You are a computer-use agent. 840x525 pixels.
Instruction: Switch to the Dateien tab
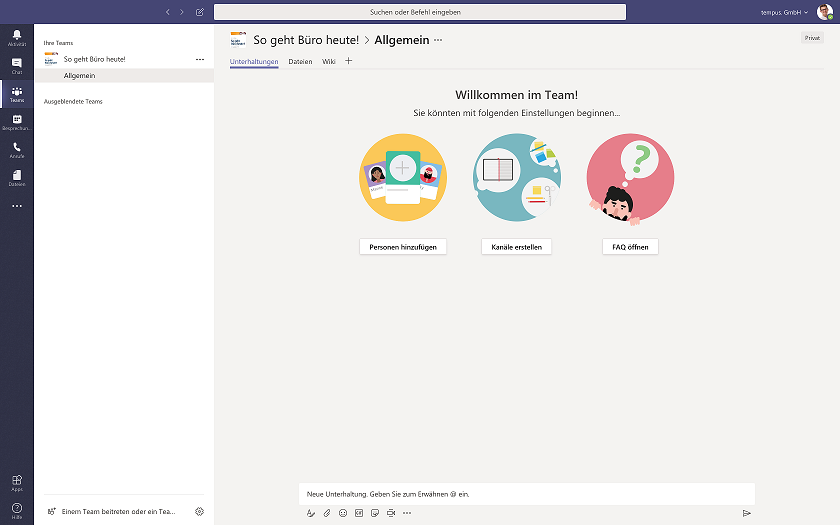[300, 62]
